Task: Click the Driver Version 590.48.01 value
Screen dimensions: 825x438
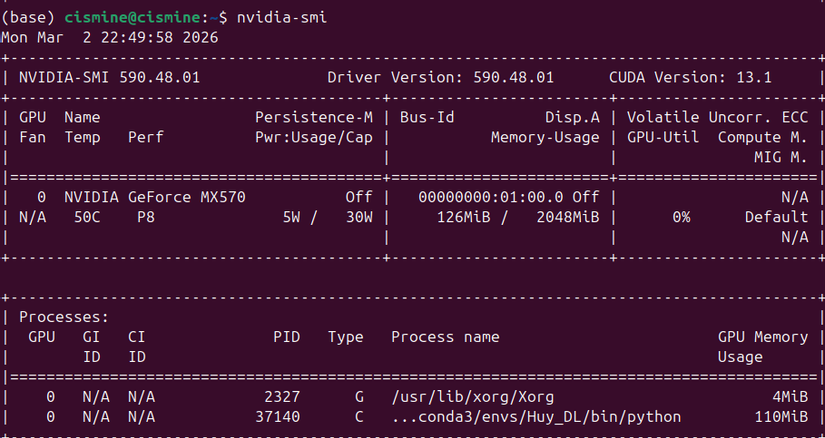Action: [x=498, y=77]
